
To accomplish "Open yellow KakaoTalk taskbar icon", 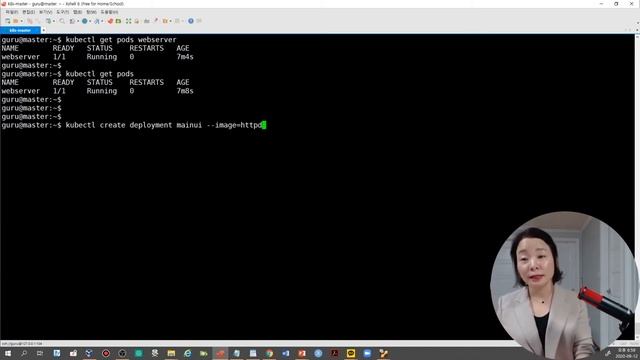I will 351,353.
